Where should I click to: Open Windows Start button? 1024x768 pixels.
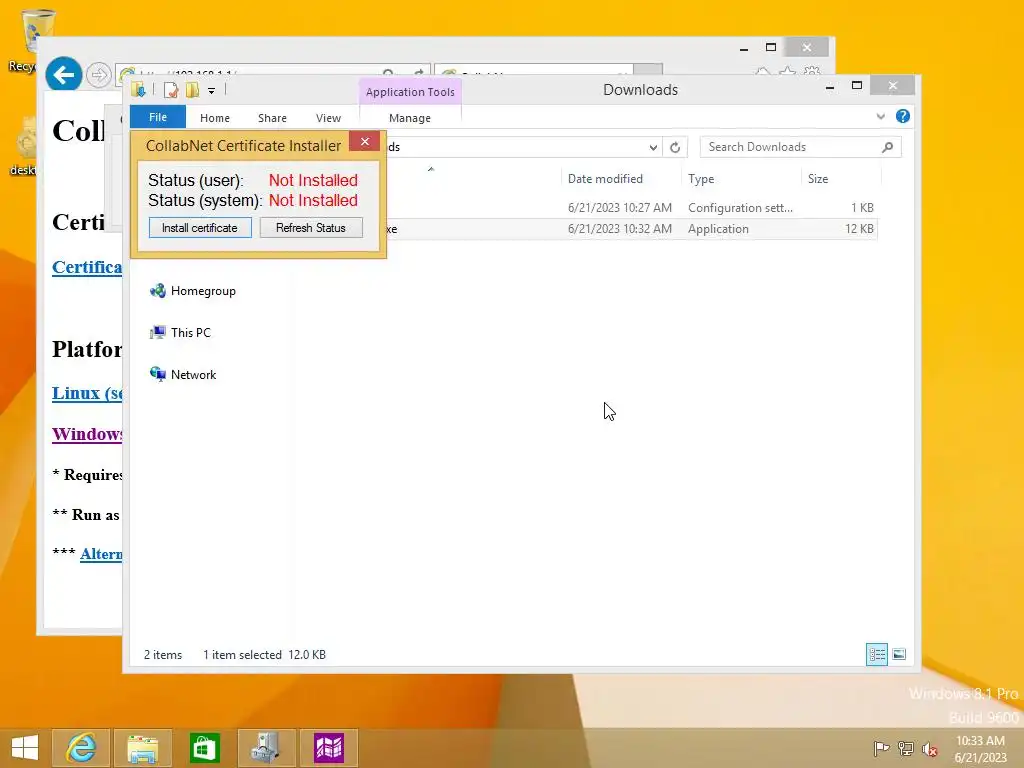[x=25, y=748]
